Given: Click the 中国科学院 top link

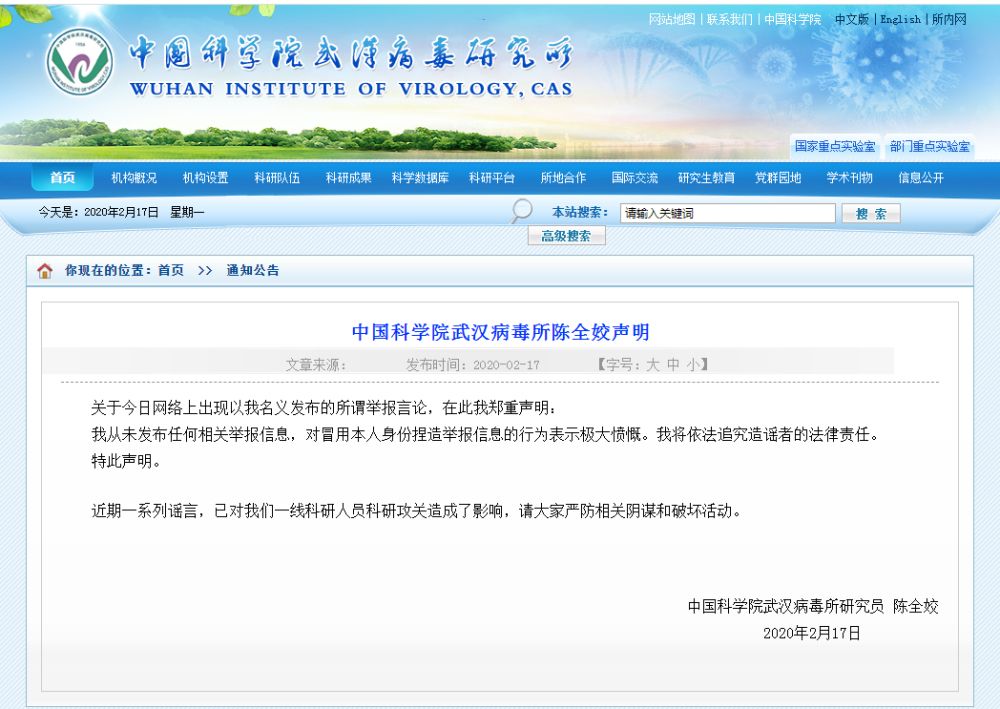Looking at the screenshot, I should pos(793,20).
